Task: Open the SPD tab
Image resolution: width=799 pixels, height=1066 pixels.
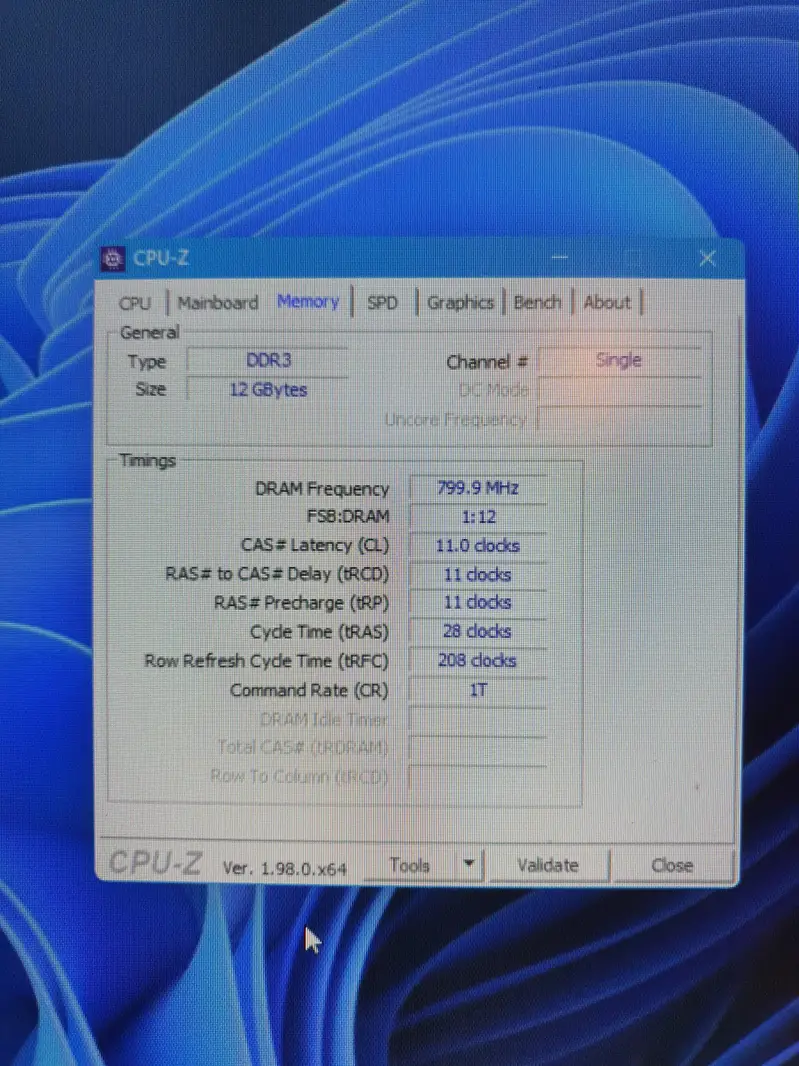Action: [x=382, y=302]
